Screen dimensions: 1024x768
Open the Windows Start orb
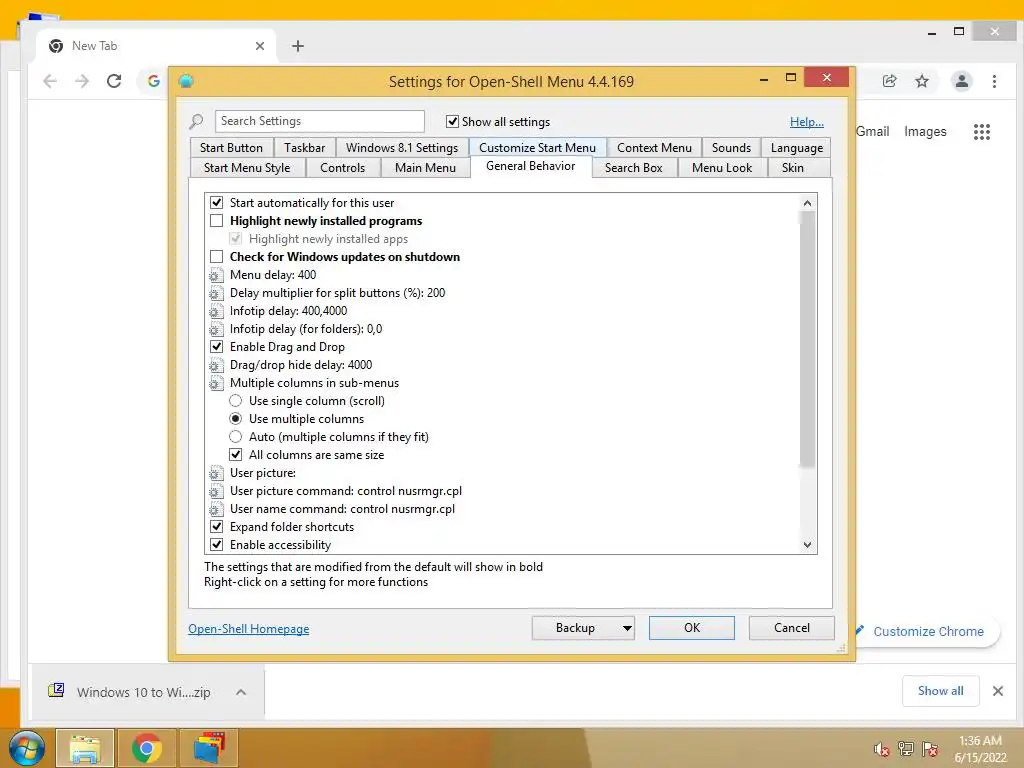[x=26, y=748]
